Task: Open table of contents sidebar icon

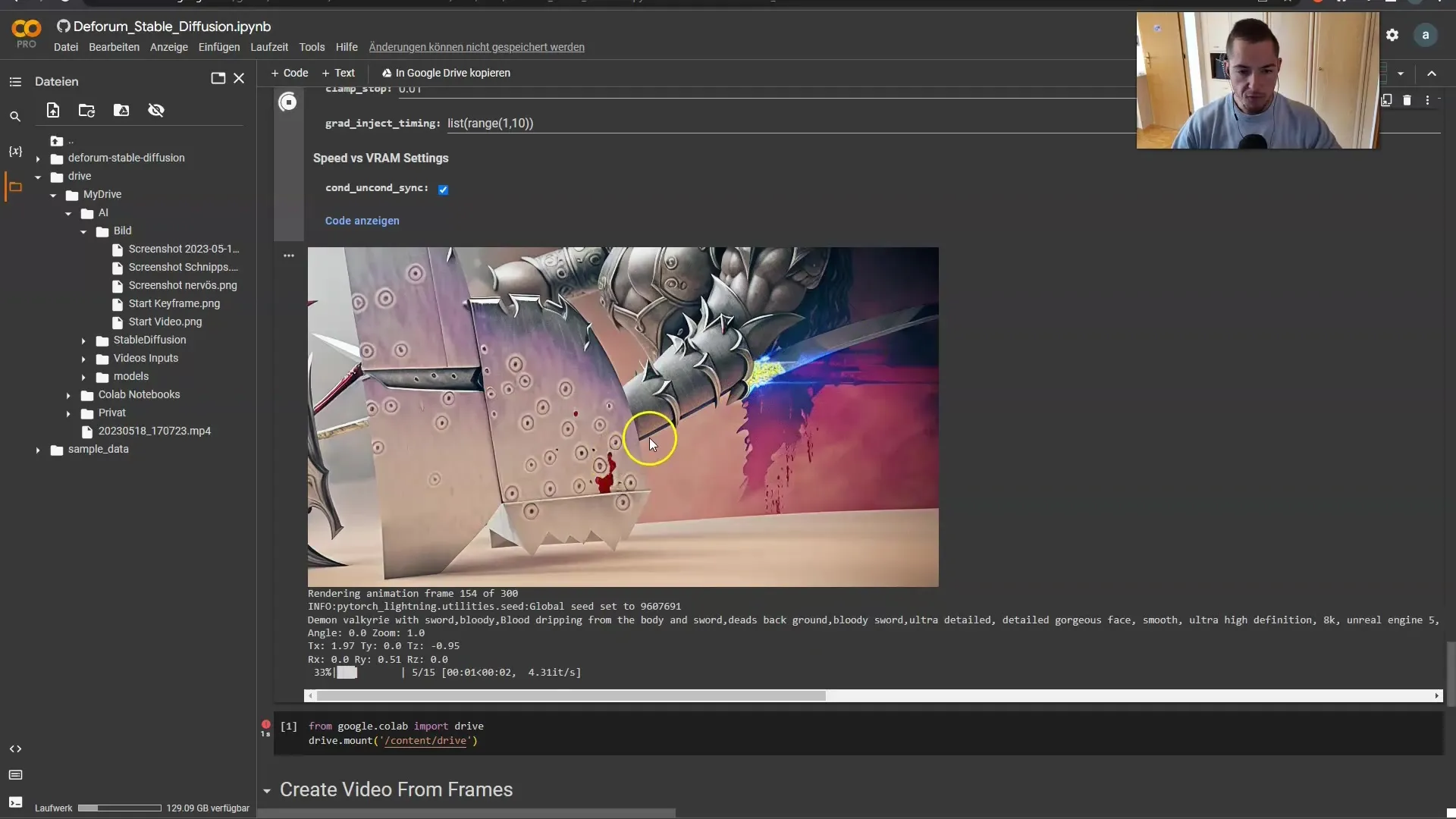Action: coord(15,82)
